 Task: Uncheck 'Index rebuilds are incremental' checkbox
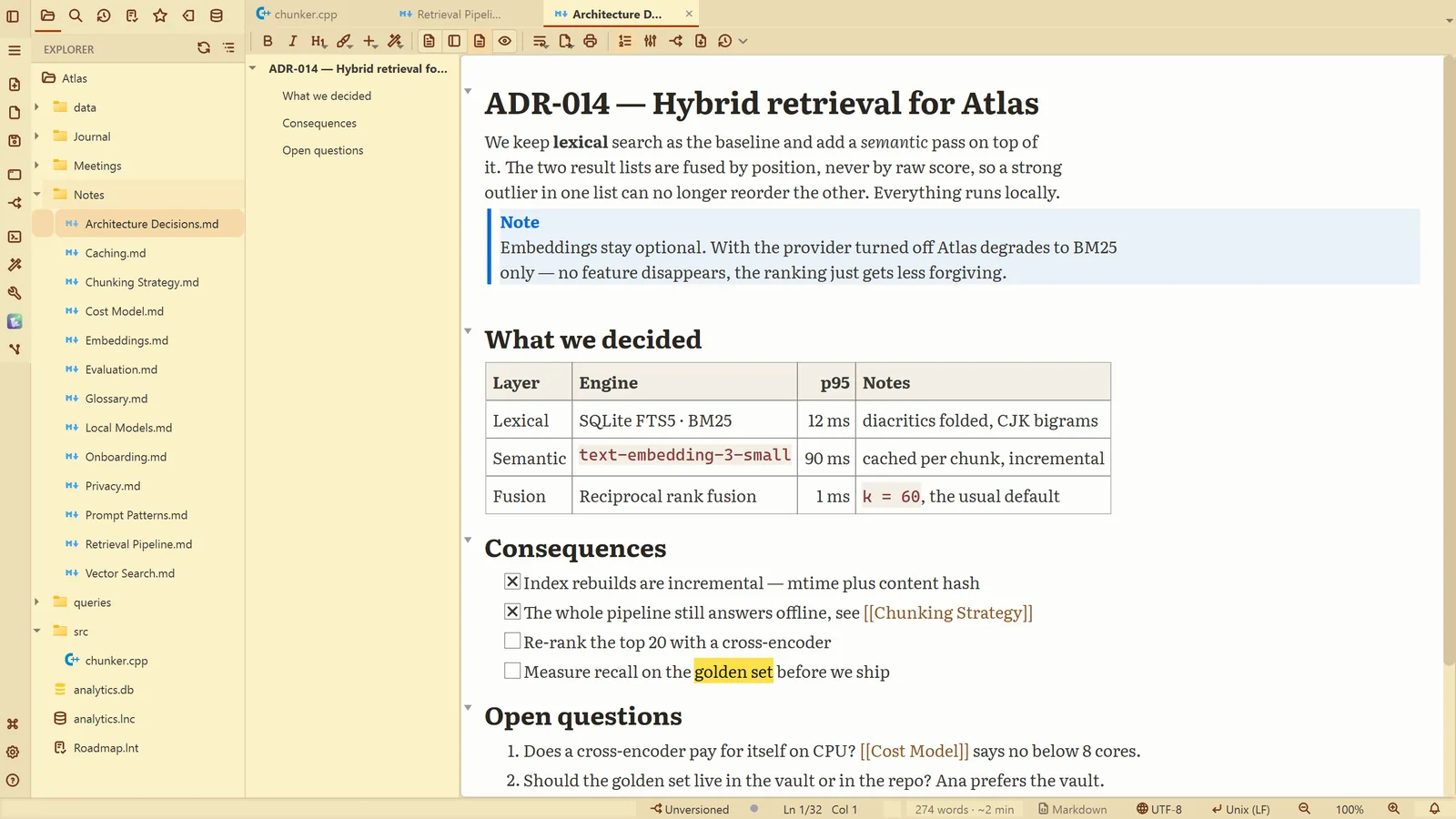tap(512, 581)
